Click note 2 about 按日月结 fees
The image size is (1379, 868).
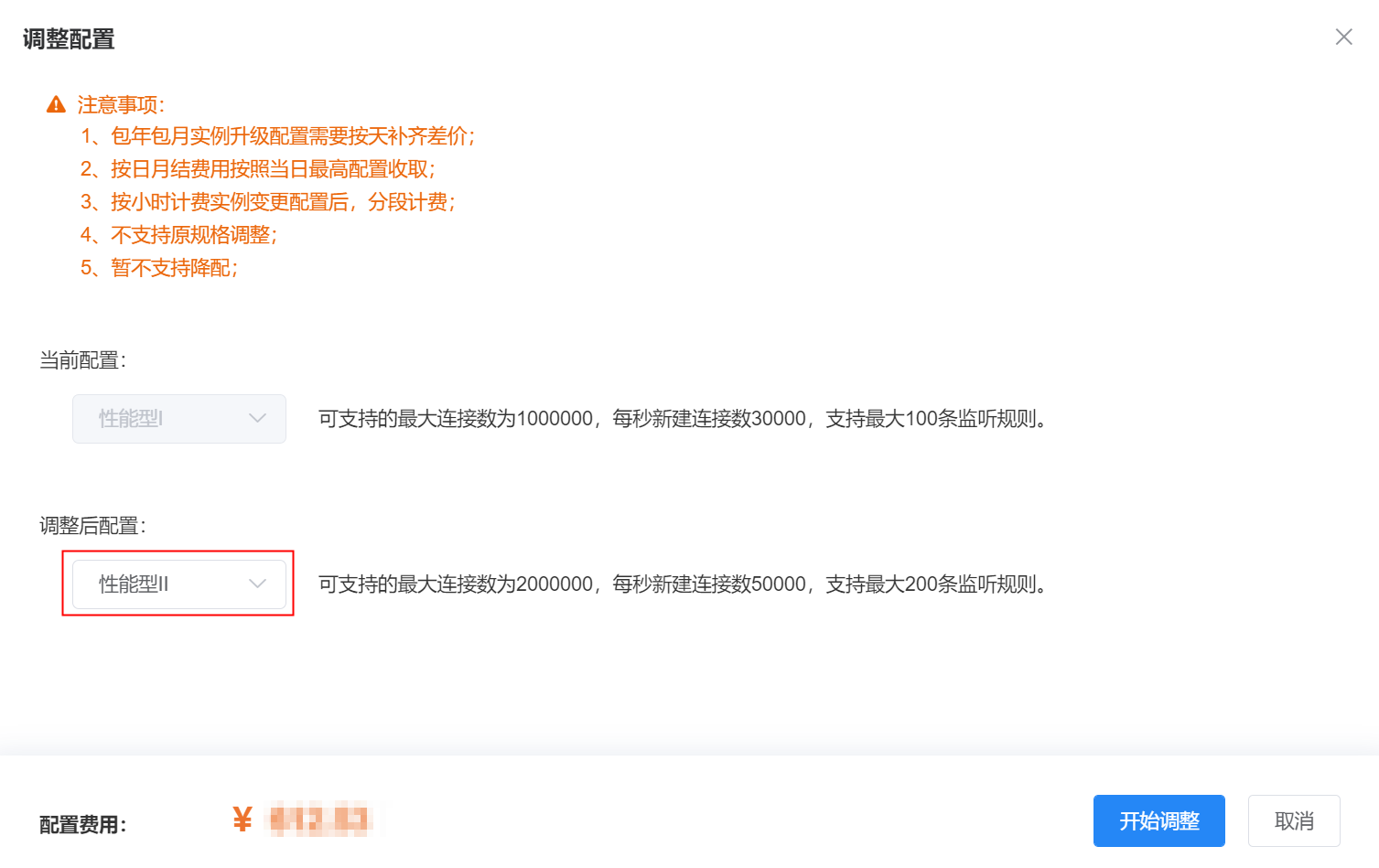coord(257,169)
